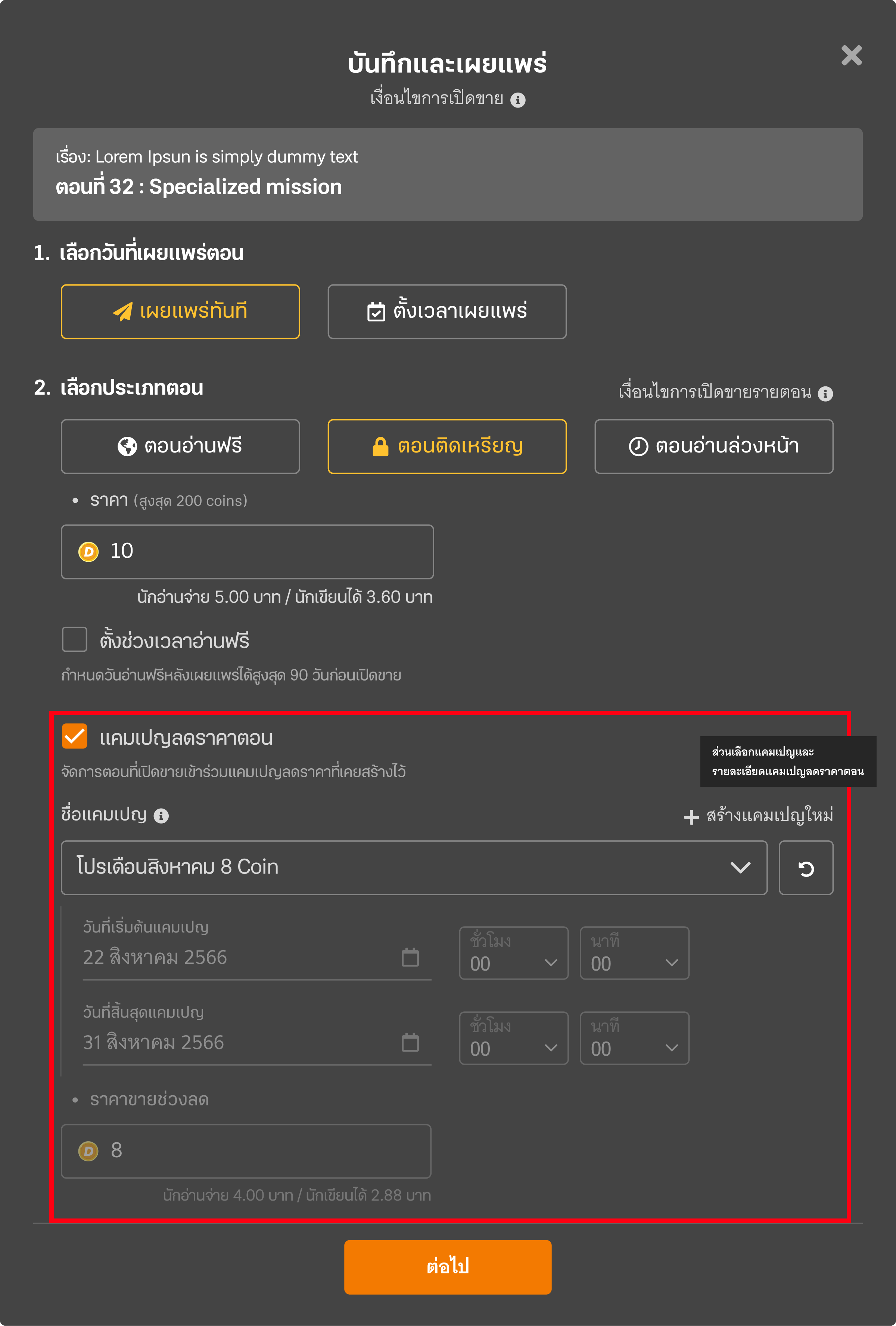The height and width of the screenshot is (1326, 896).
Task: Select the ตอนติดเหรียญ coin-locked option
Action: coord(447,446)
